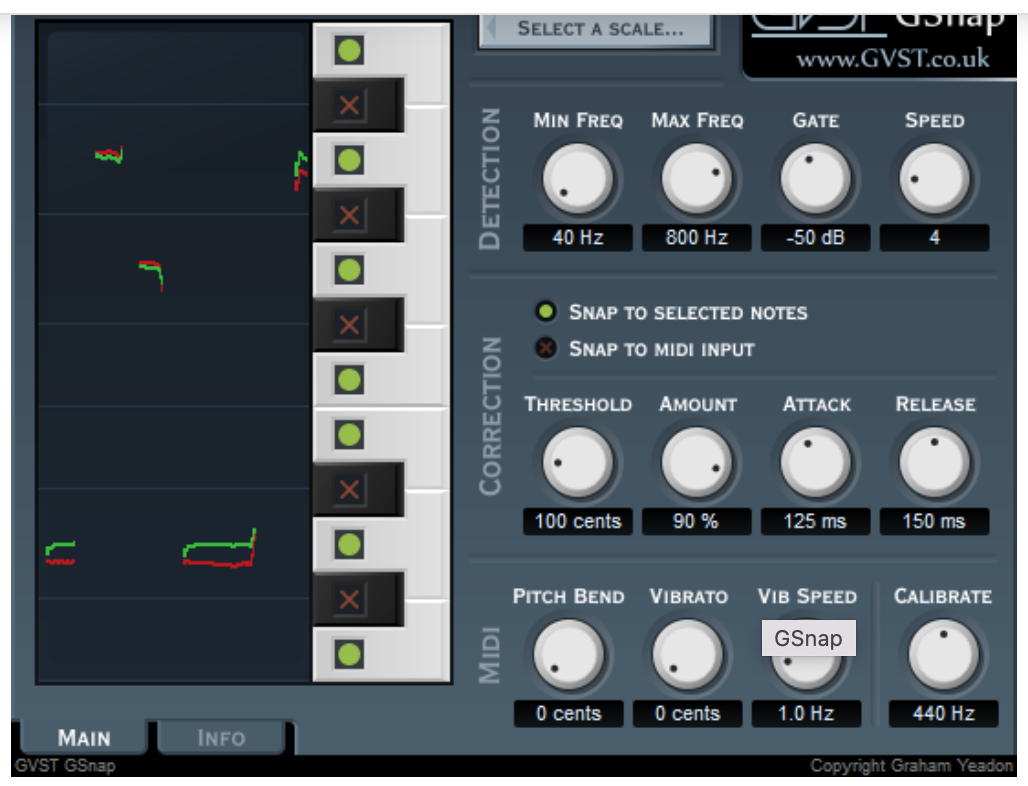This screenshot has height=786, width=1028.
Task: Click the Vib Speed label
Action: coord(807,597)
